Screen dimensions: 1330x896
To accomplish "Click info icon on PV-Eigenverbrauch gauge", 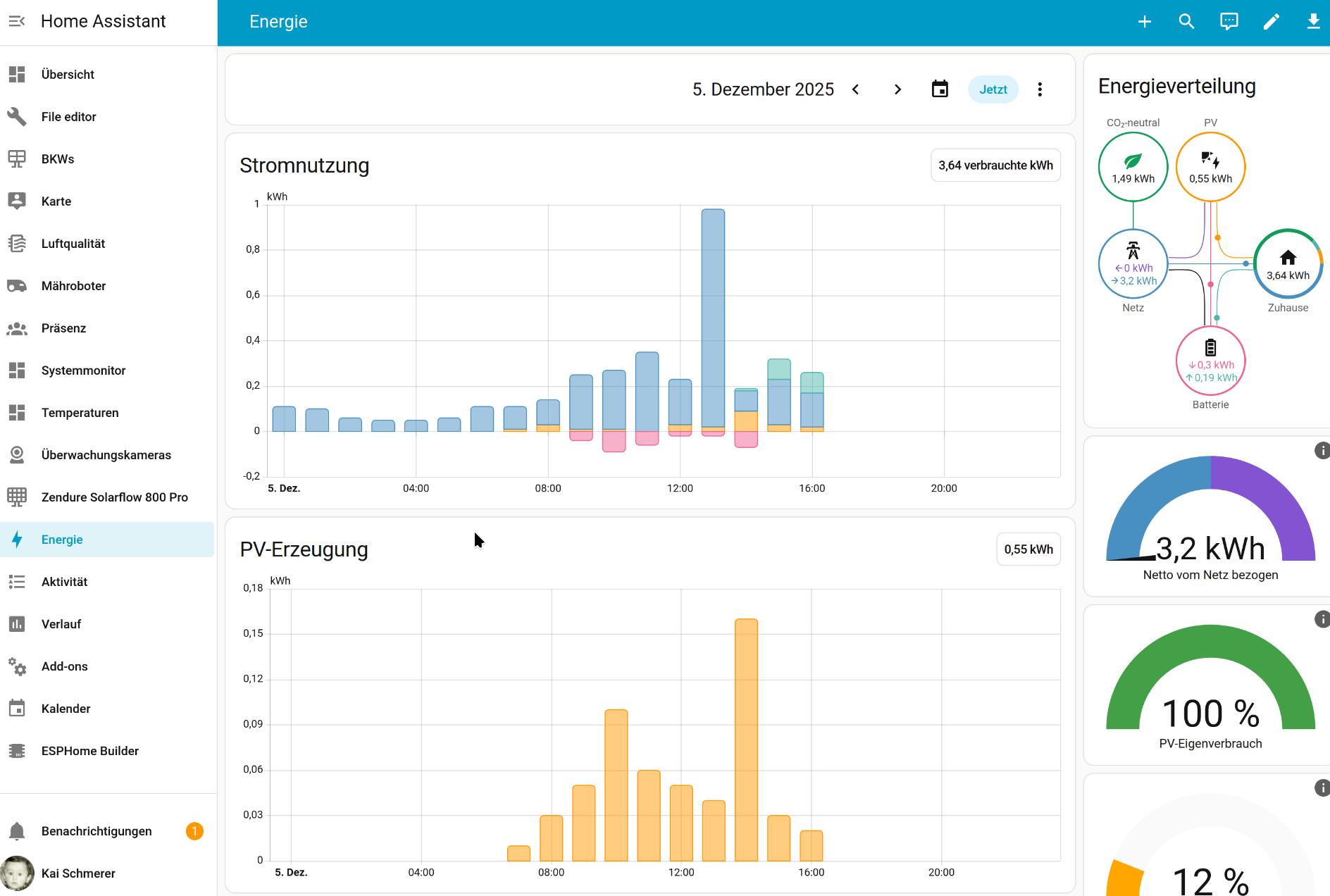I will [x=1322, y=619].
